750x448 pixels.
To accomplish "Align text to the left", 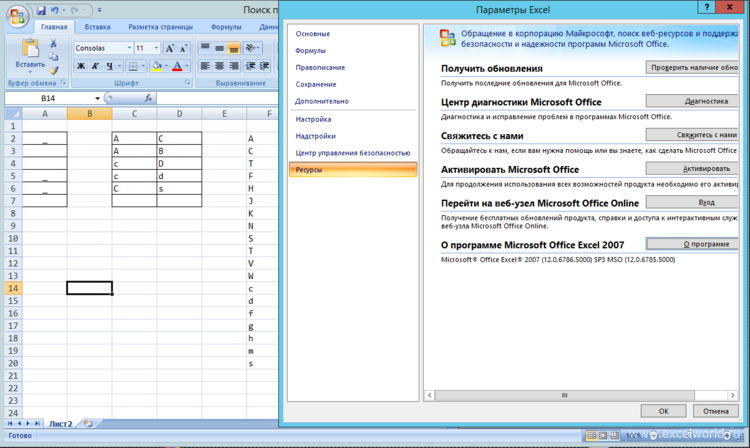I will [x=205, y=66].
